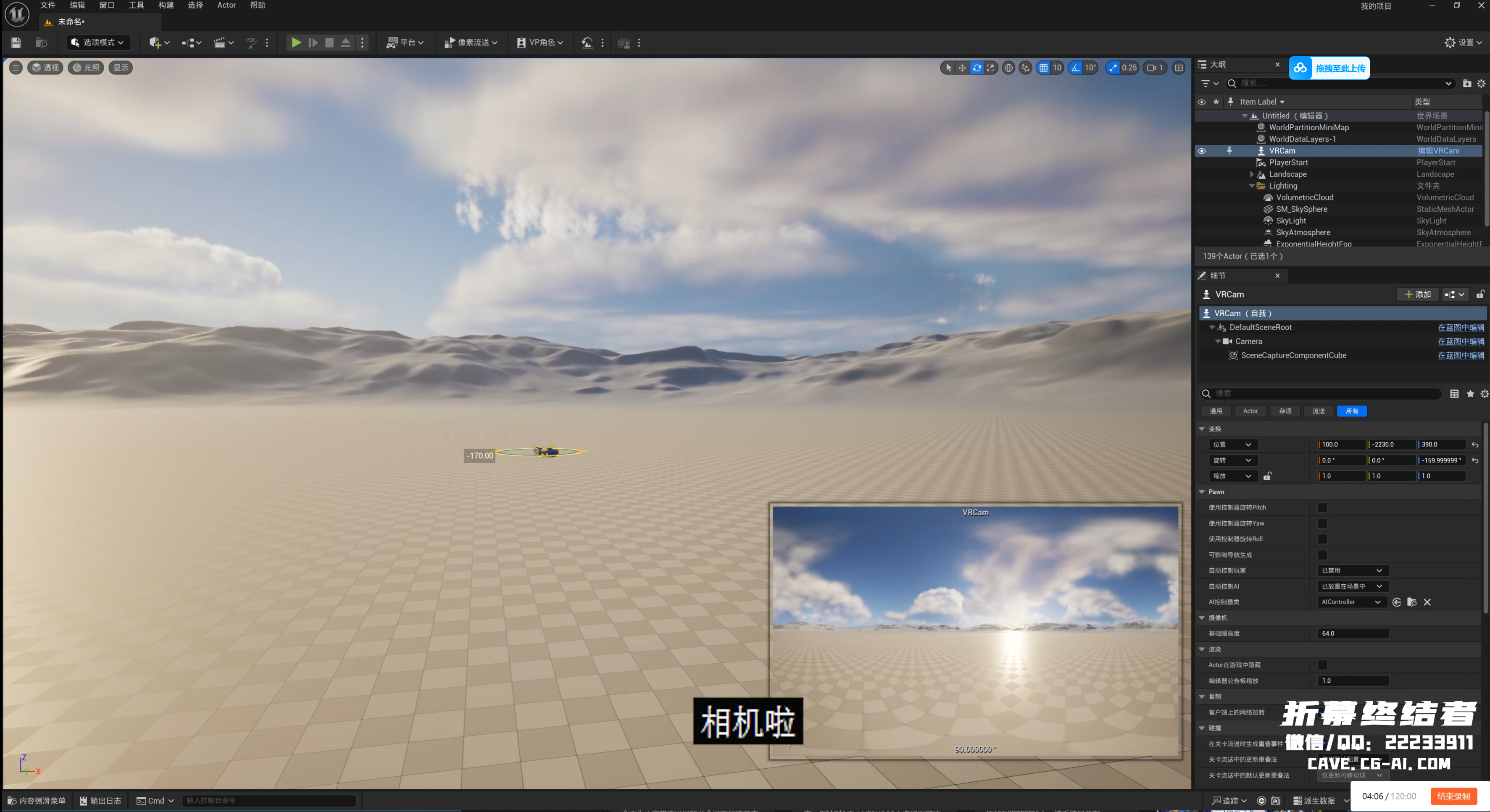
Task: Toggle visibility eye for the VRCam actor
Action: click(x=1201, y=151)
